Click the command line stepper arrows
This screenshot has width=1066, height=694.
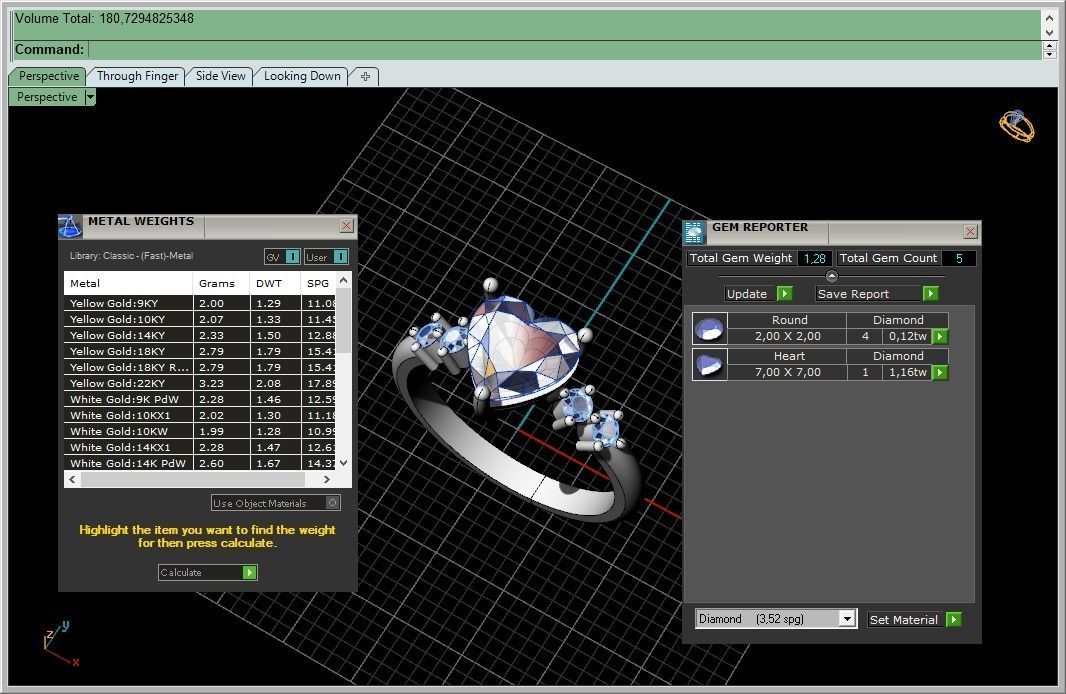pyautogui.click(x=1049, y=50)
